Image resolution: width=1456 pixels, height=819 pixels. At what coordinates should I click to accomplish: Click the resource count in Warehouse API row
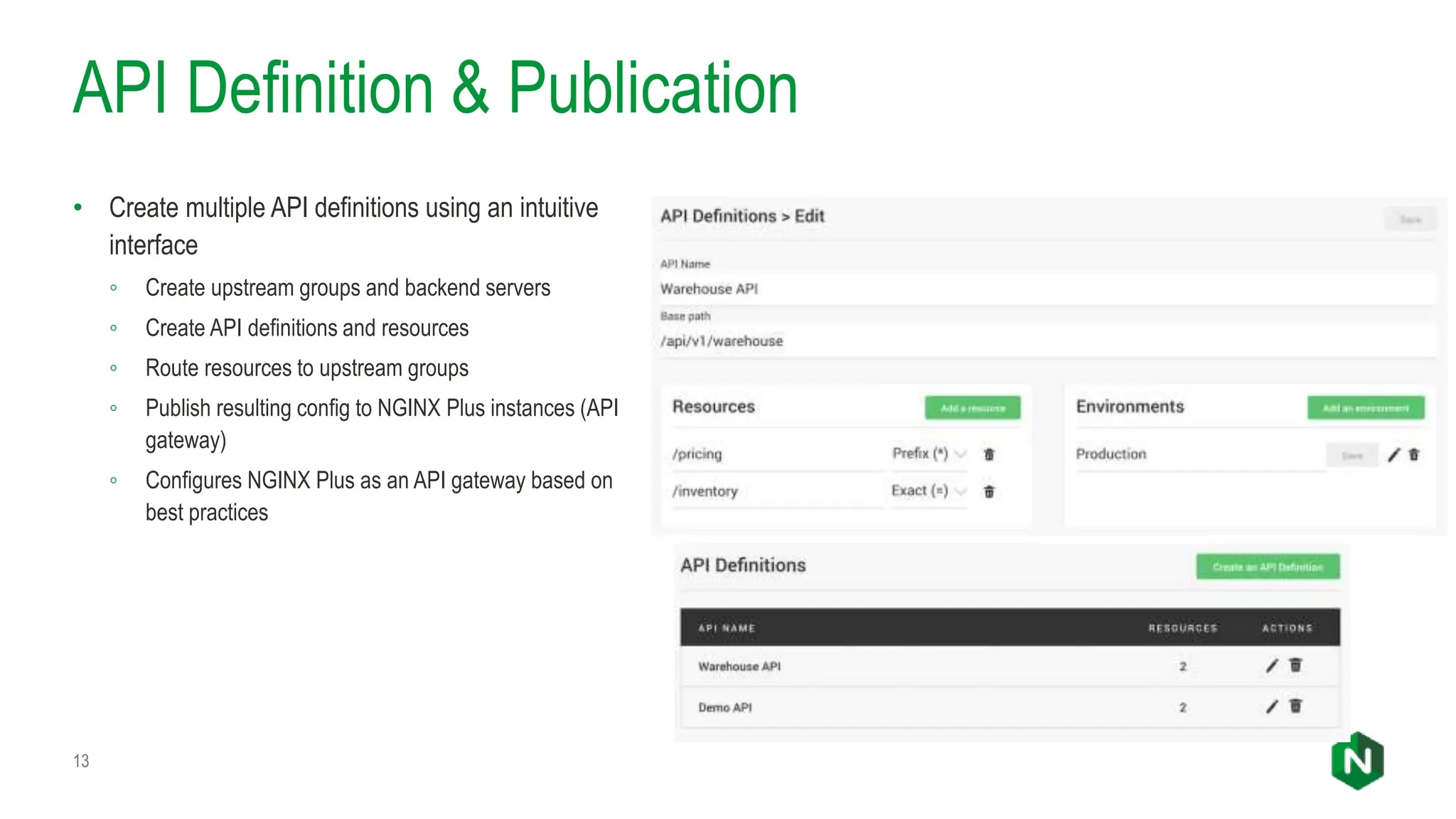[1183, 667]
